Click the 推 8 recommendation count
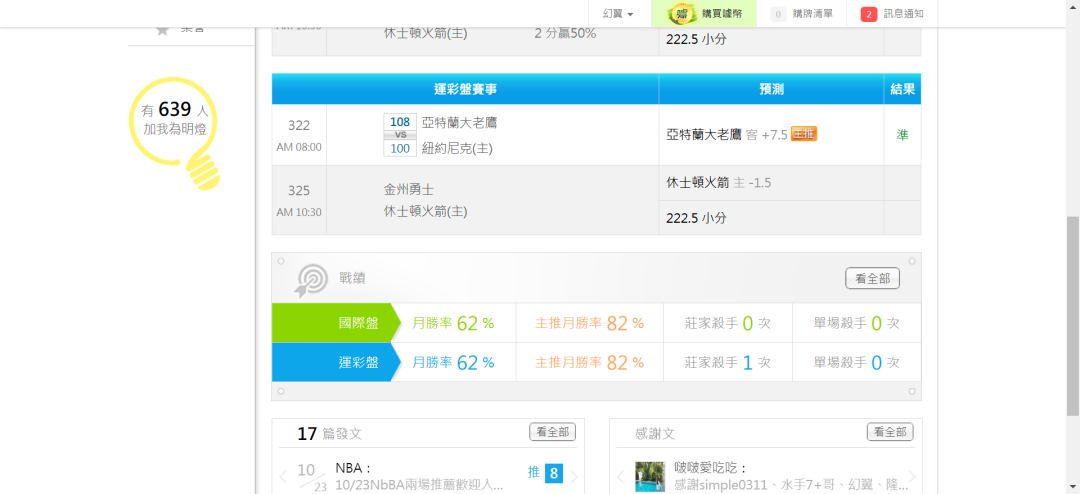The height and width of the screenshot is (494, 1080). (x=546, y=473)
